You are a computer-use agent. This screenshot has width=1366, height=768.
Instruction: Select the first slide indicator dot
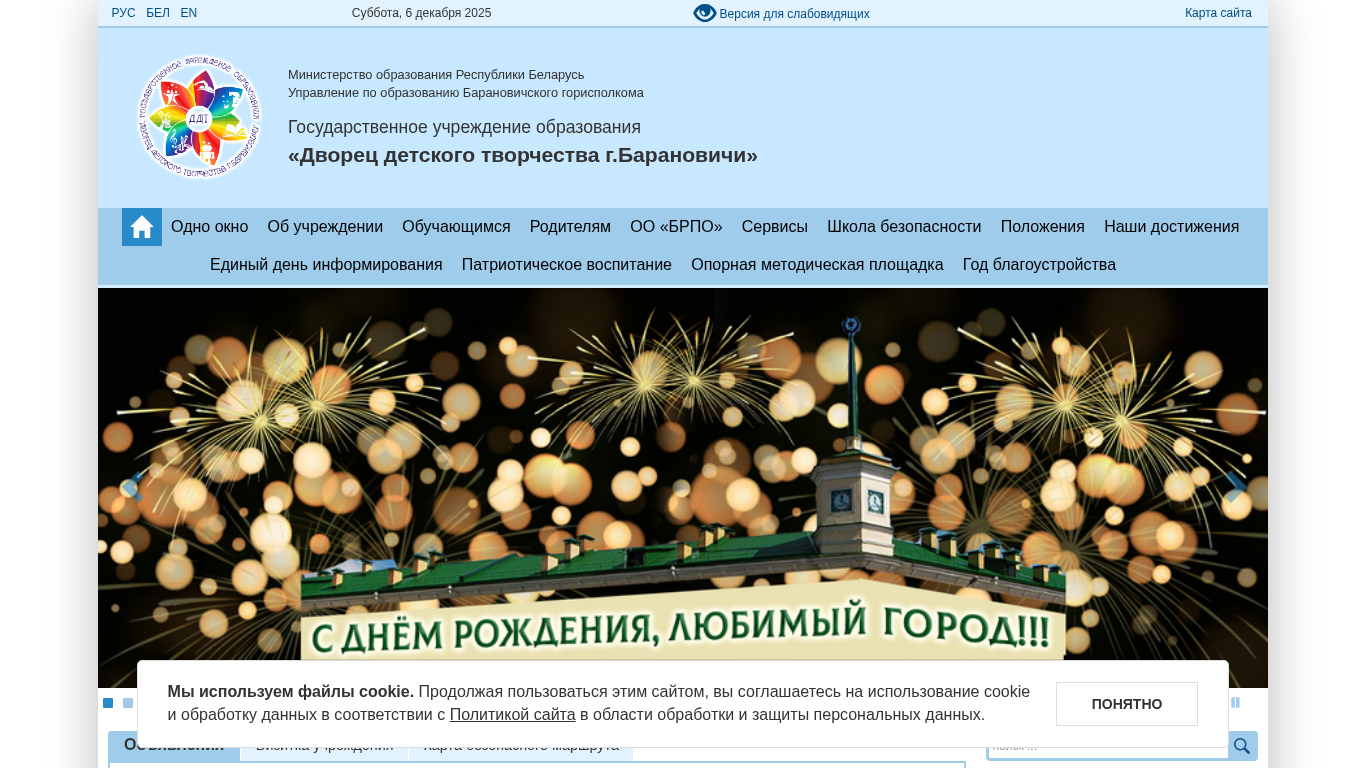108,703
